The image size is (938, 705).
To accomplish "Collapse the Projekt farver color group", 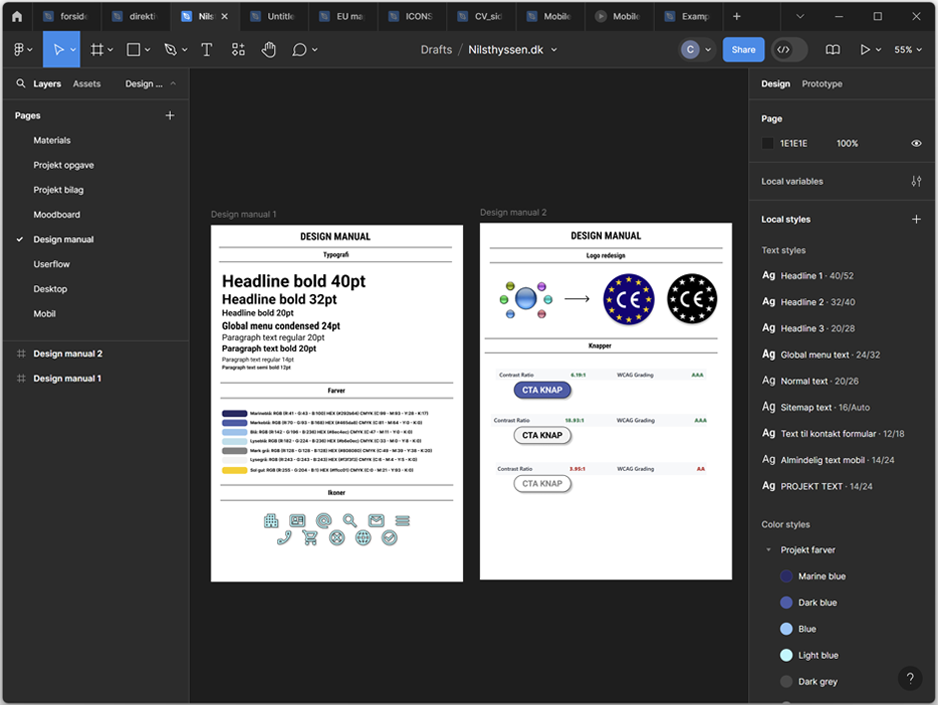I will (768, 550).
